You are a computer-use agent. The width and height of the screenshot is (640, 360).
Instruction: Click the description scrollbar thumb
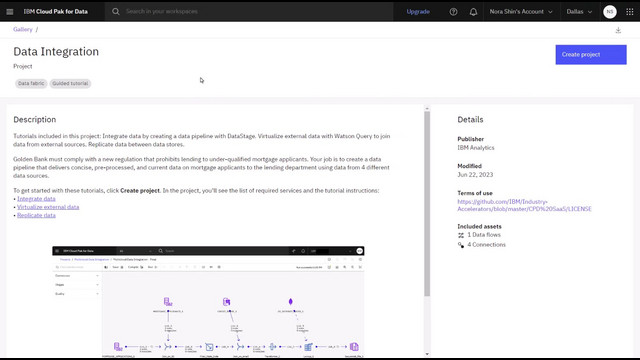point(427,204)
